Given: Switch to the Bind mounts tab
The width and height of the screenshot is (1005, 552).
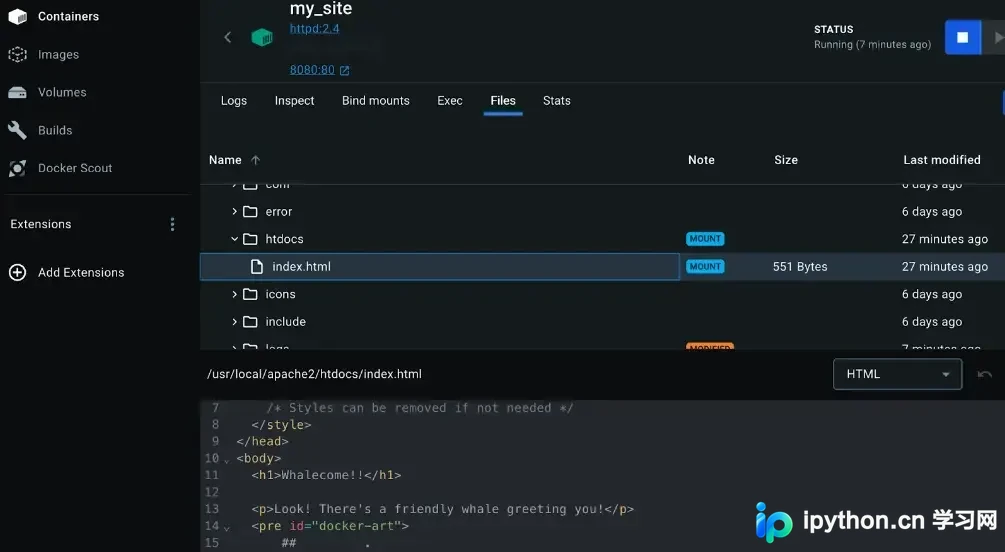Looking at the screenshot, I should point(376,101).
